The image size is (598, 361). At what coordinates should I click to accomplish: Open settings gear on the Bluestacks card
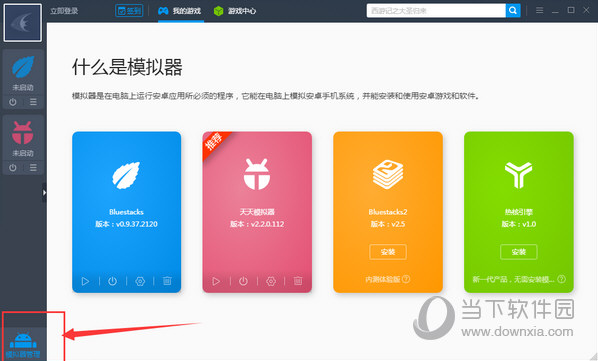[140, 281]
